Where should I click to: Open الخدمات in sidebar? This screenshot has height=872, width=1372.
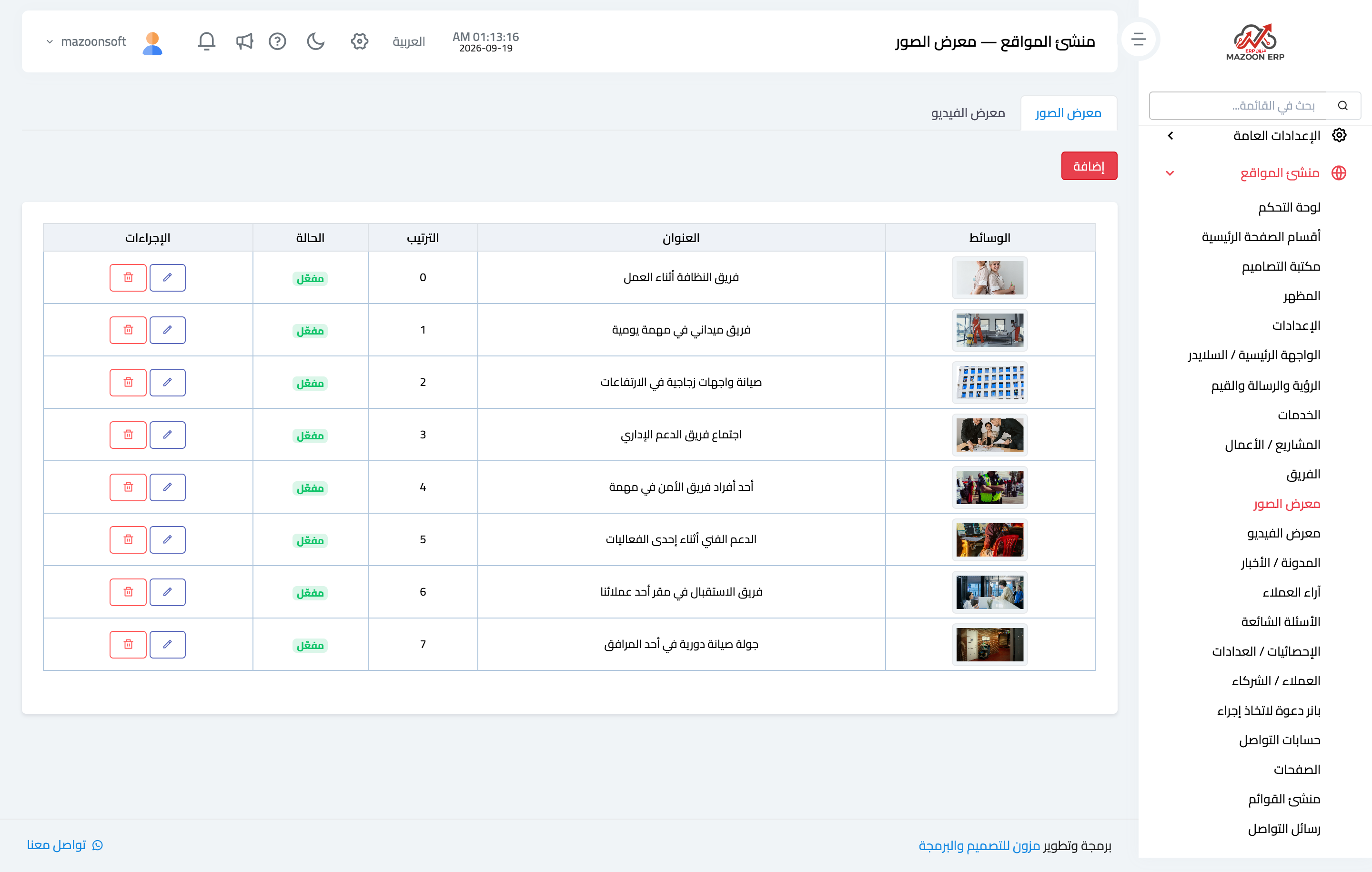point(1299,415)
